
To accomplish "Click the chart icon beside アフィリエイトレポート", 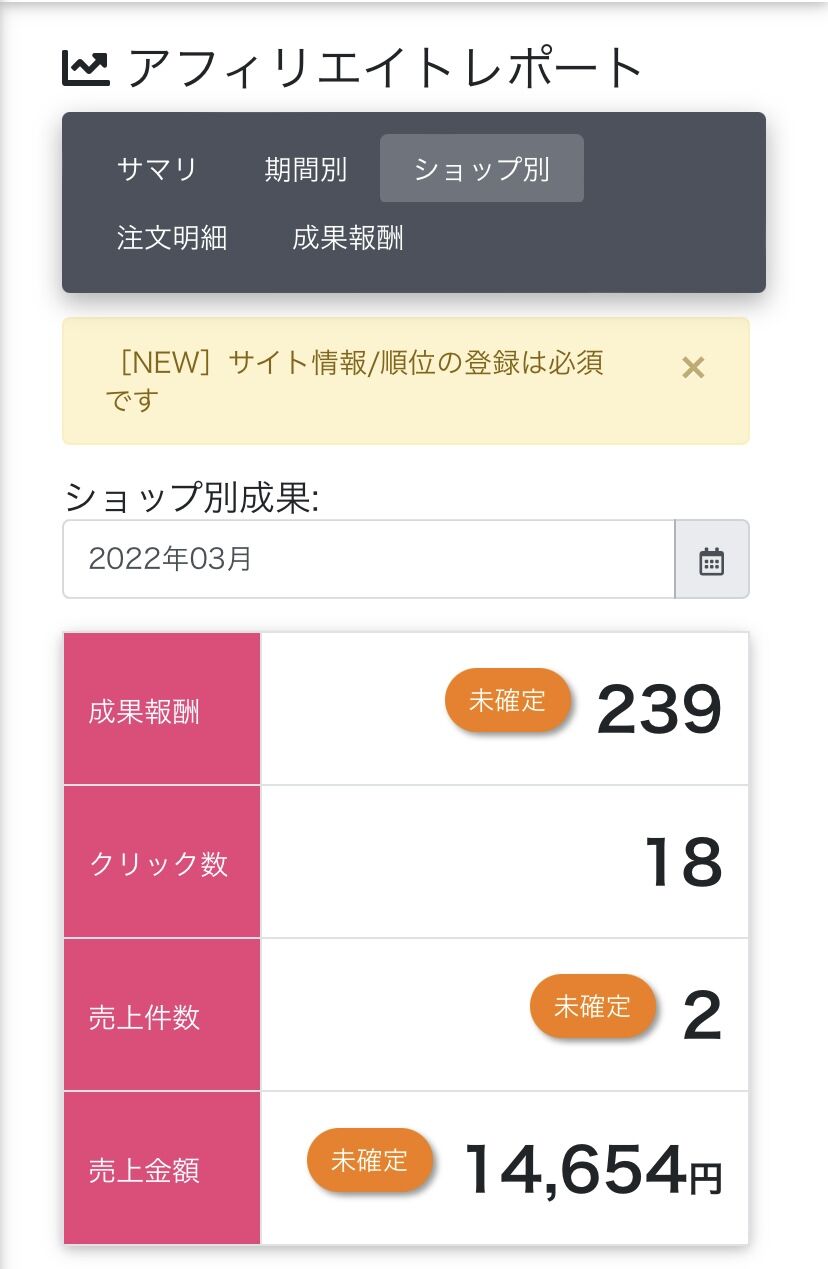I will coord(86,68).
